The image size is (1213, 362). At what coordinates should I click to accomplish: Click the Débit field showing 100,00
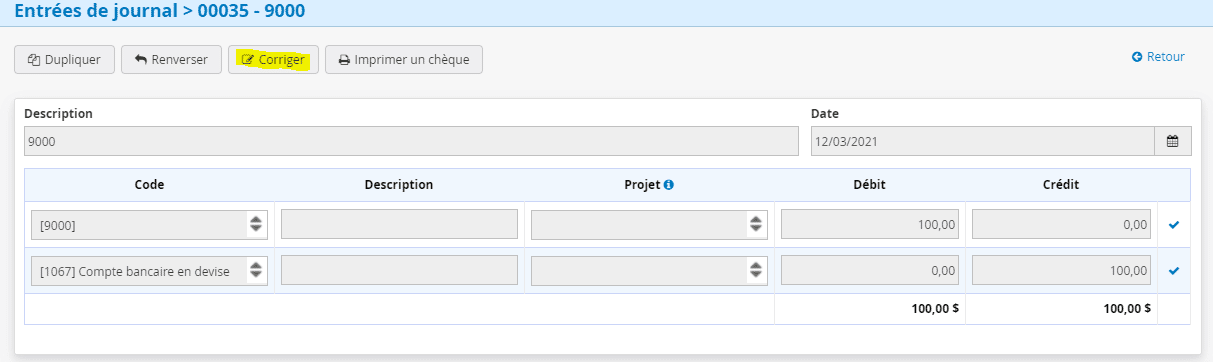pyautogui.click(x=870, y=225)
